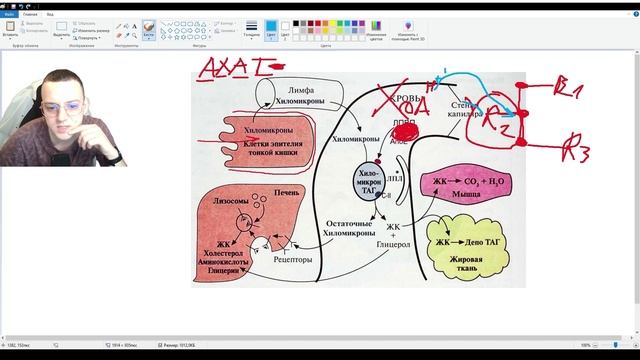Click the Crop (Обрезать) button
This screenshot has width=640, height=360.
84,23
